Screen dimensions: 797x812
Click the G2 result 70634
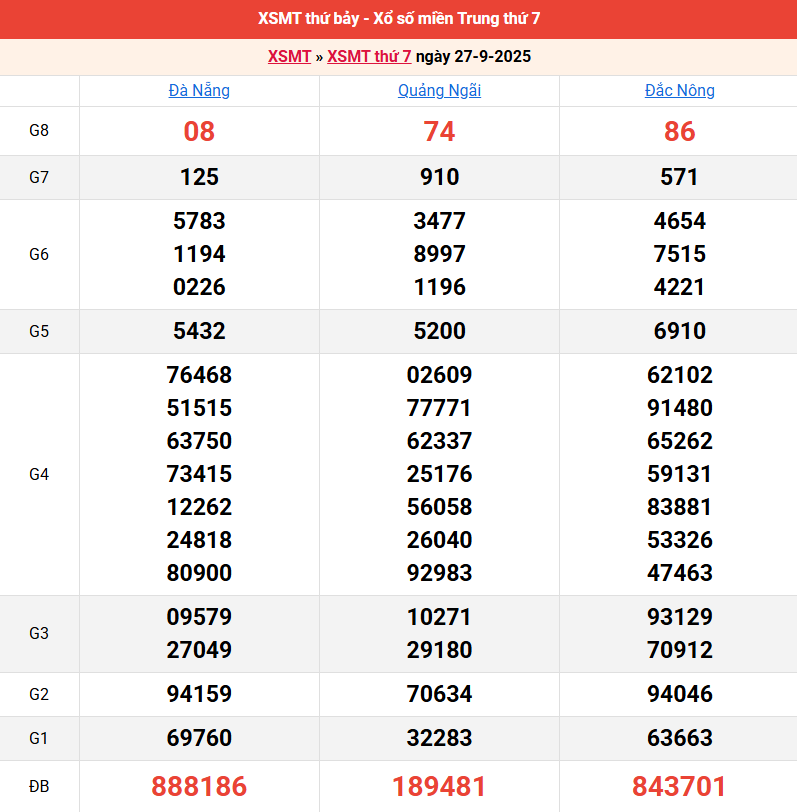tap(439, 695)
